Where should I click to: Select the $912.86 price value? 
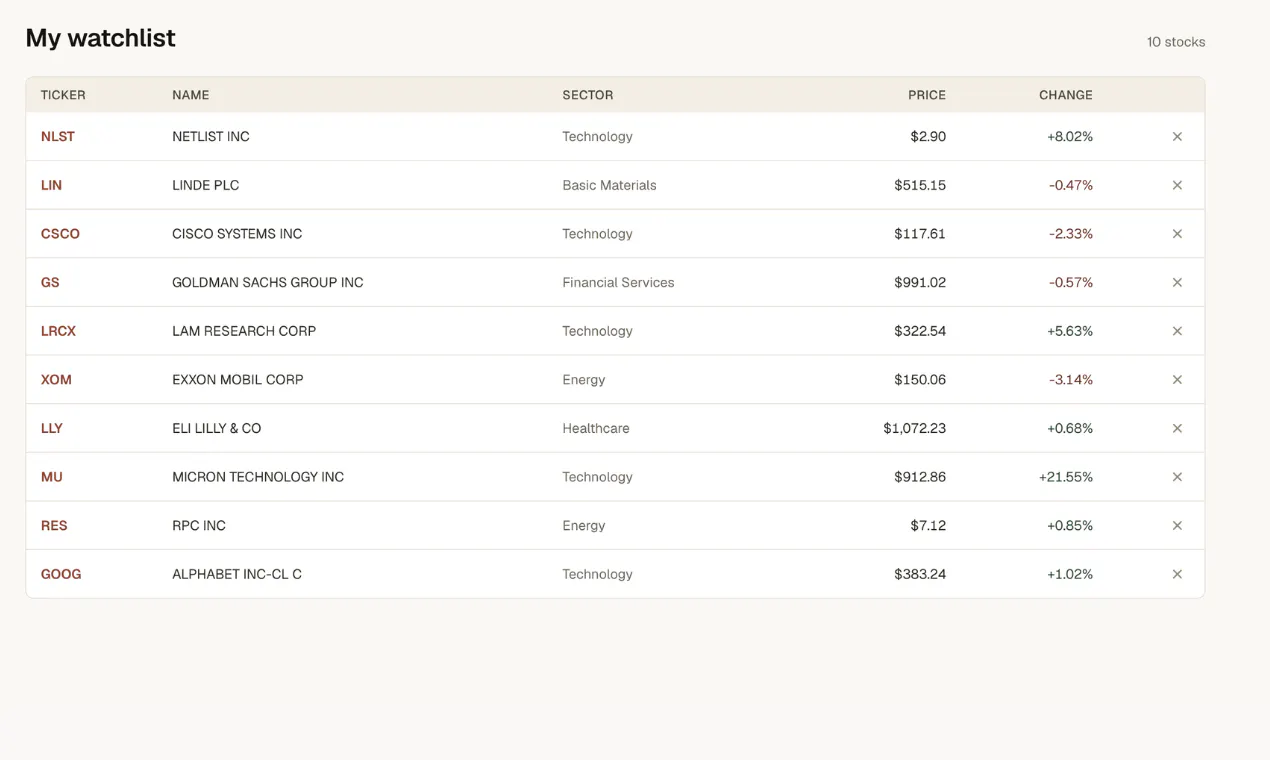[x=920, y=477]
